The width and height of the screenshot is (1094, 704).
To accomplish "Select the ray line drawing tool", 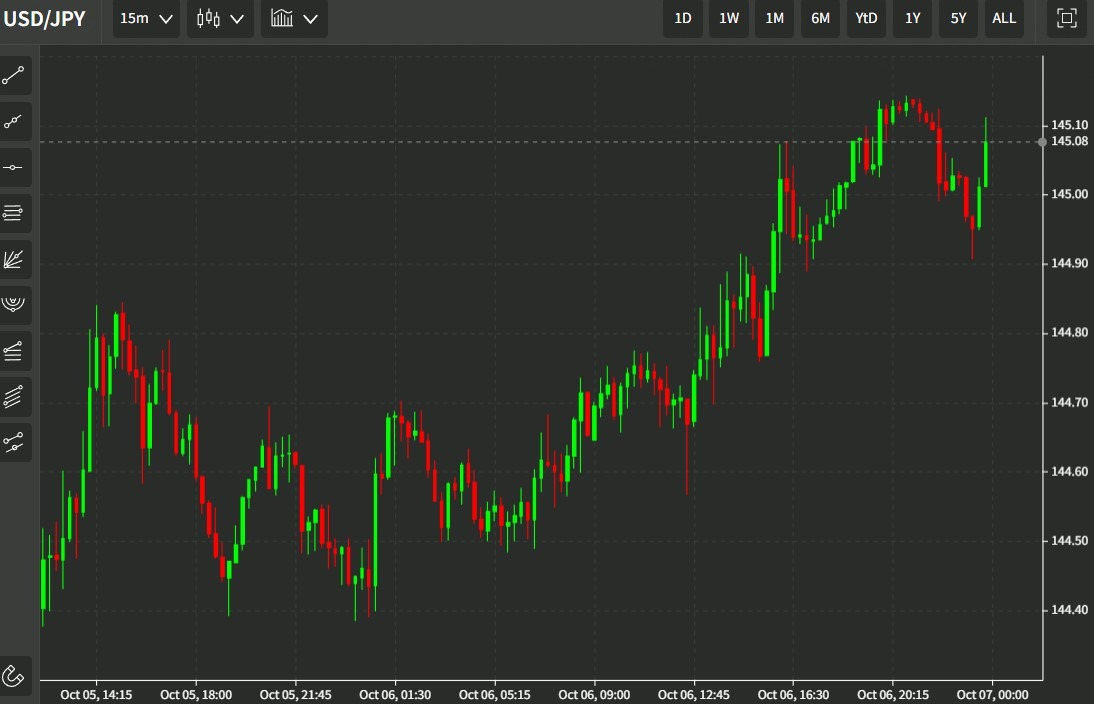I will [13, 122].
